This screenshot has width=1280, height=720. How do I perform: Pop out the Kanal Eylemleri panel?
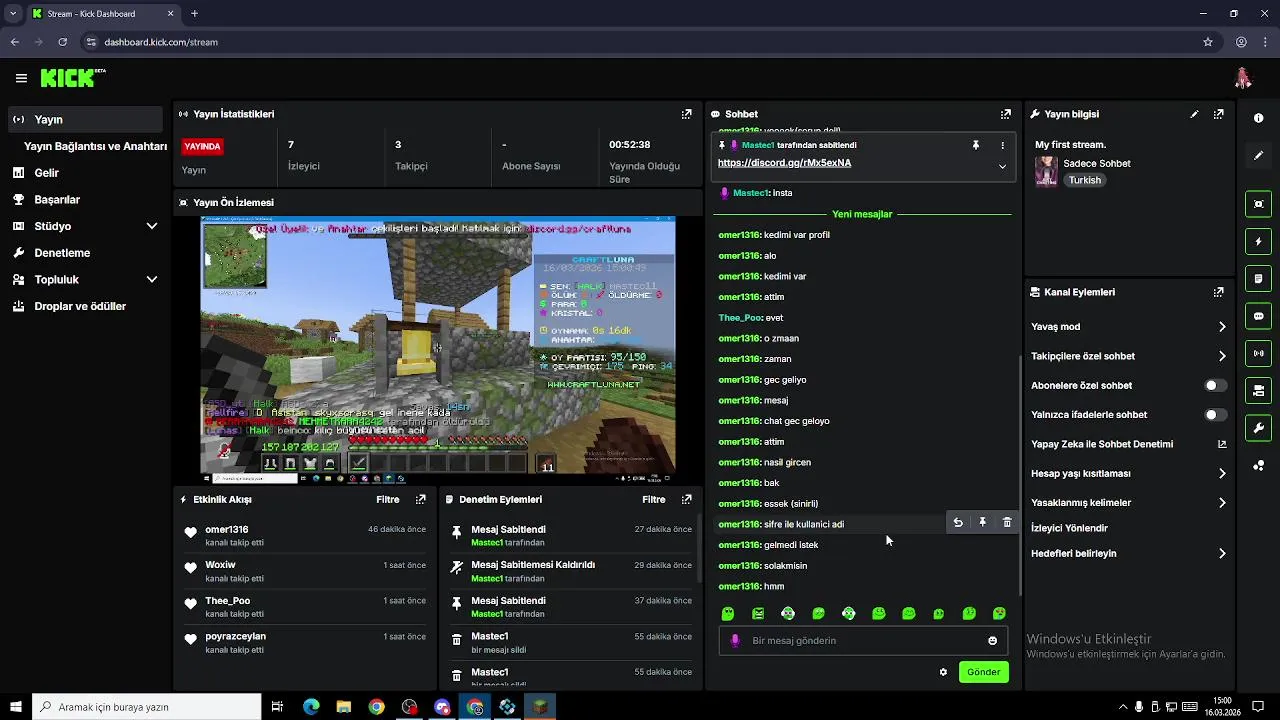click(1218, 292)
